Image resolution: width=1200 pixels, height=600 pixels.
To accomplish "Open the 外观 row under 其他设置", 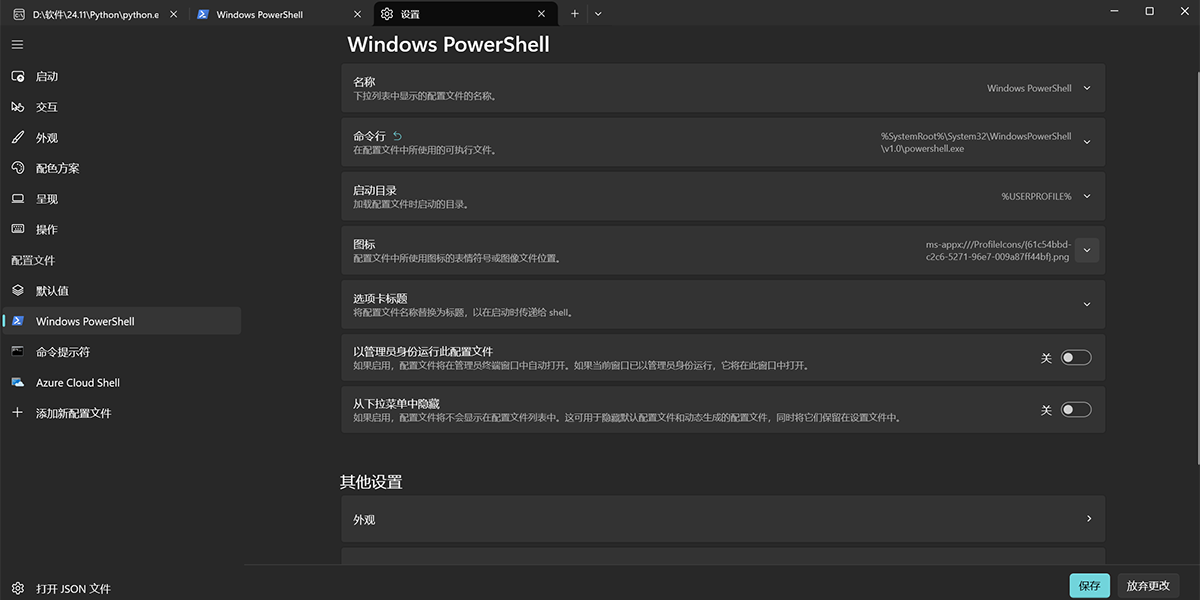I will click(720, 518).
